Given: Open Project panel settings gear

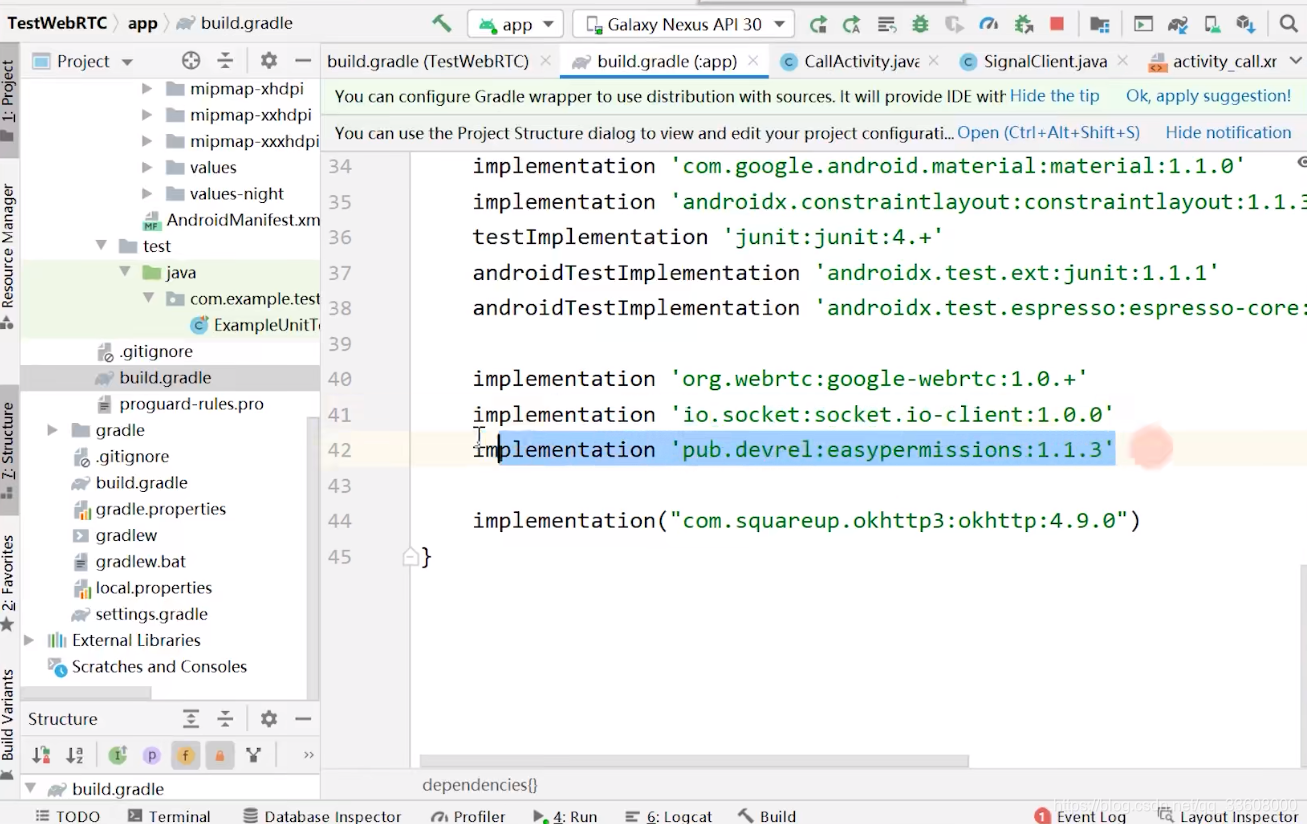Looking at the screenshot, I should click(268, 61).
